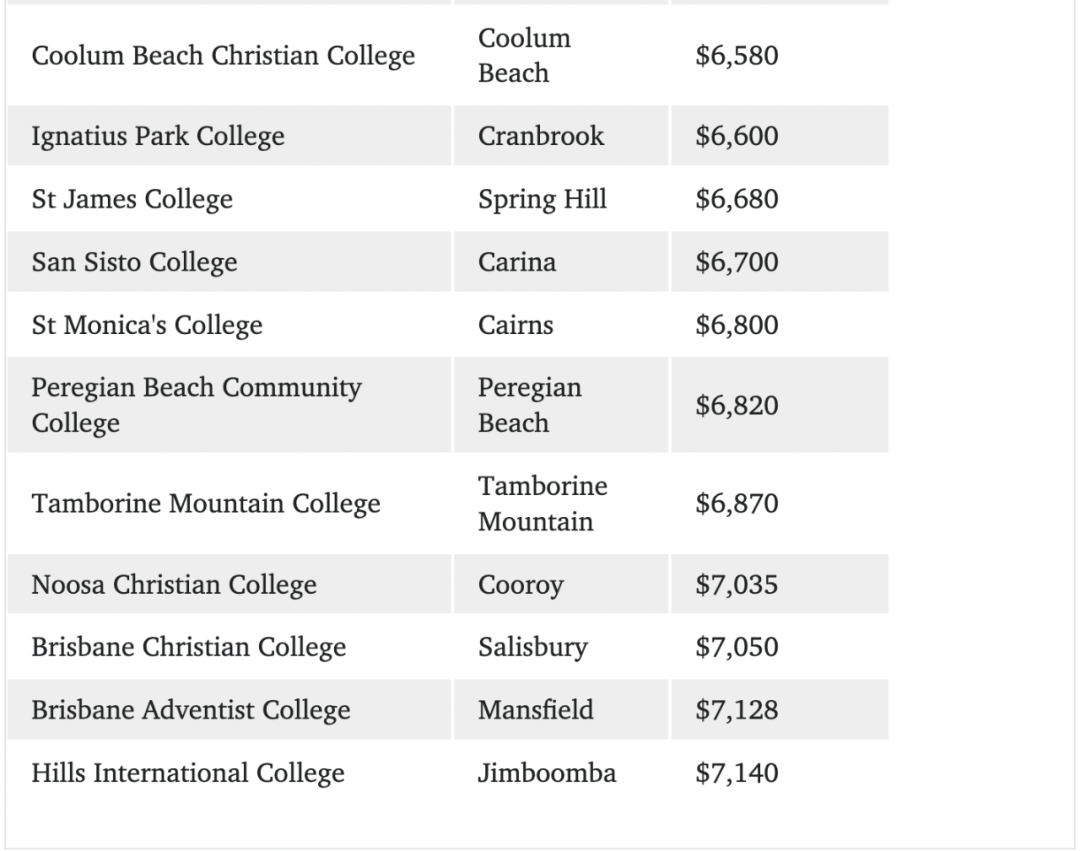The image size is (1080, 851).
Task: Click the Ignatius Park College name
Action: coord(158,136)
